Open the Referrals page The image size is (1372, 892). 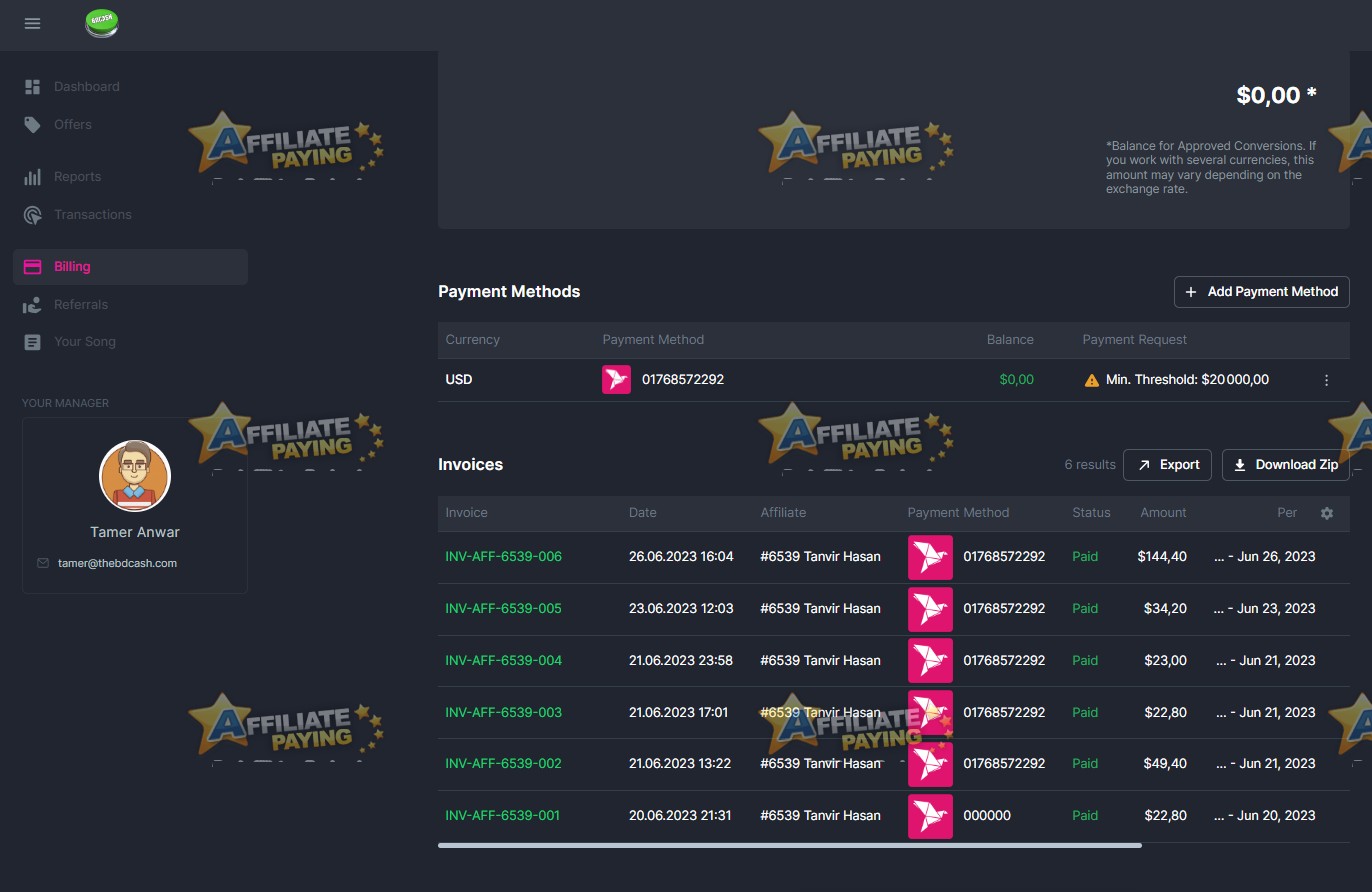pos(81,305)
